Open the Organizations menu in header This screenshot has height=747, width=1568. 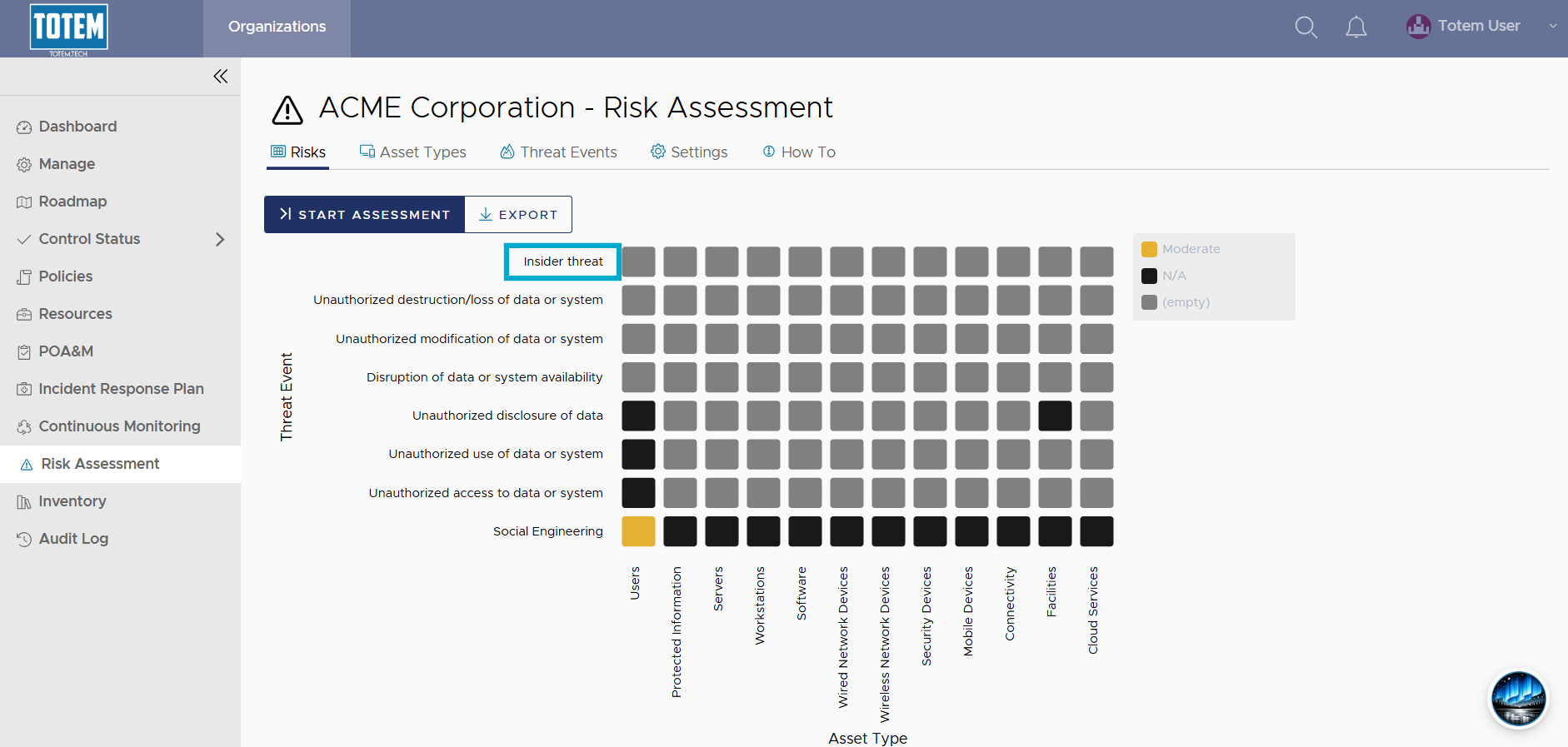(x=277, y=27)
